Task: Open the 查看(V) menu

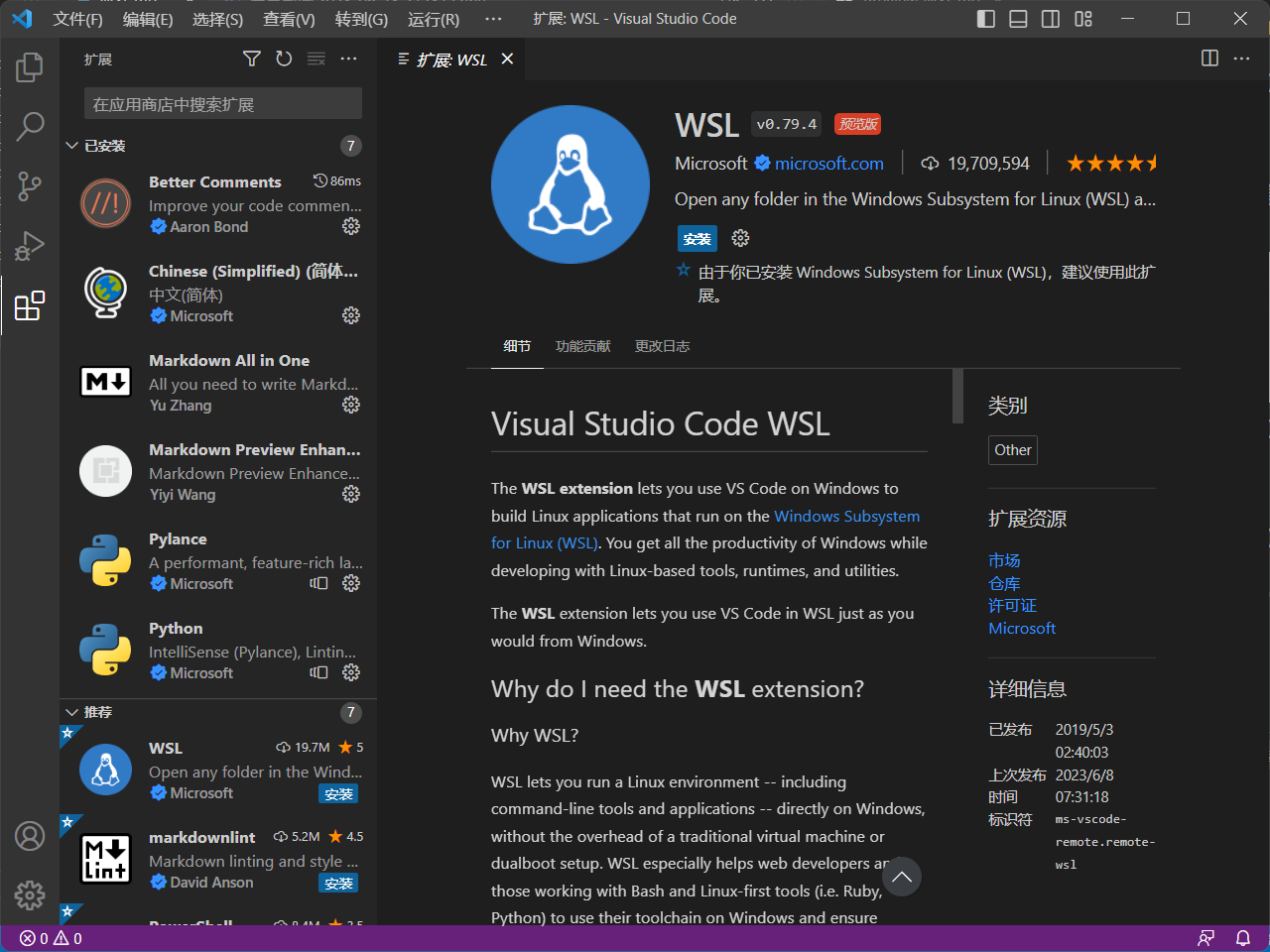Action: 289,19
